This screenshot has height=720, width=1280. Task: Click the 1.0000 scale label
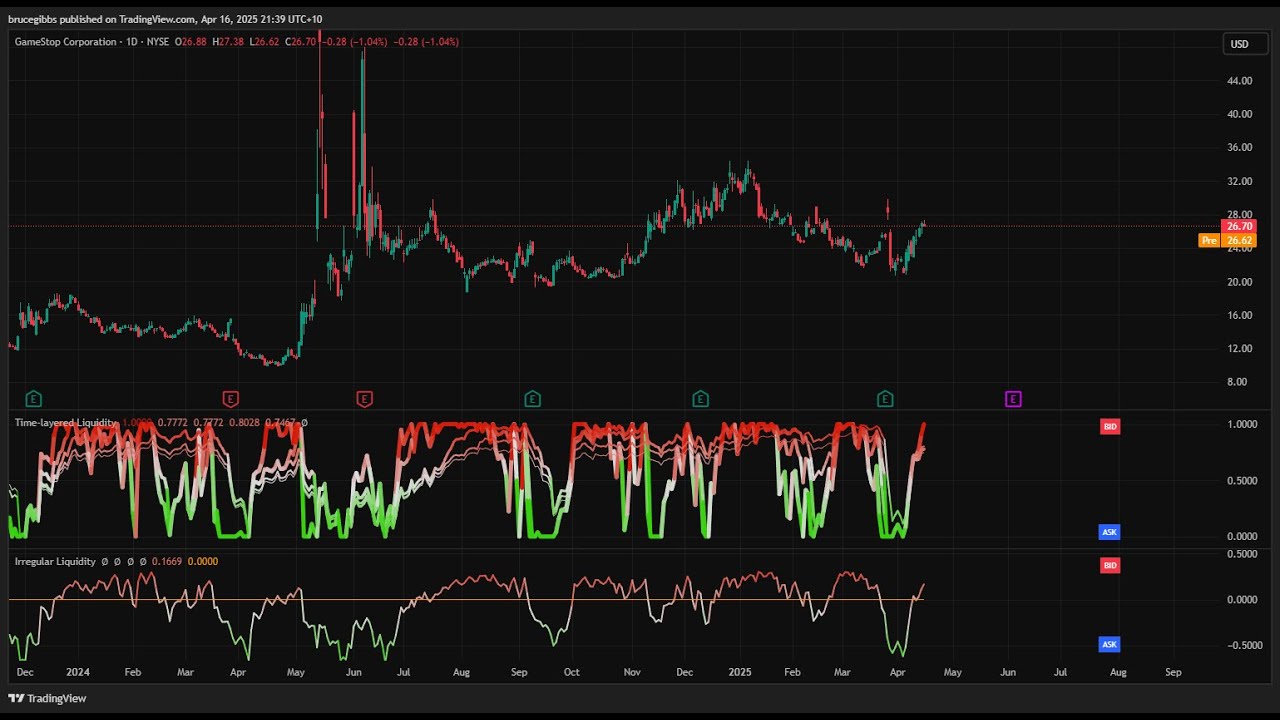click(1241, 425)
